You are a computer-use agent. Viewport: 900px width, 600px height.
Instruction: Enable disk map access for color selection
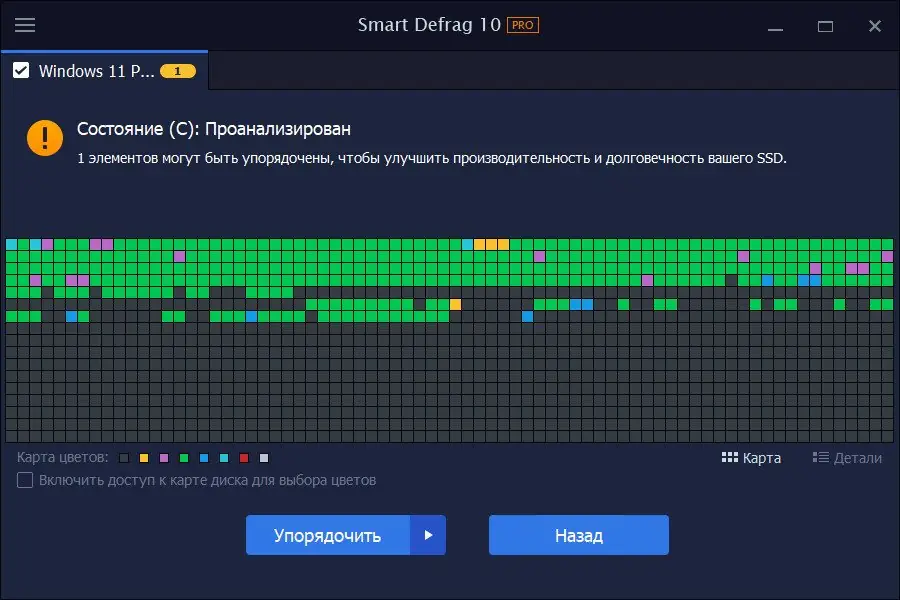[x=24, y=480]
